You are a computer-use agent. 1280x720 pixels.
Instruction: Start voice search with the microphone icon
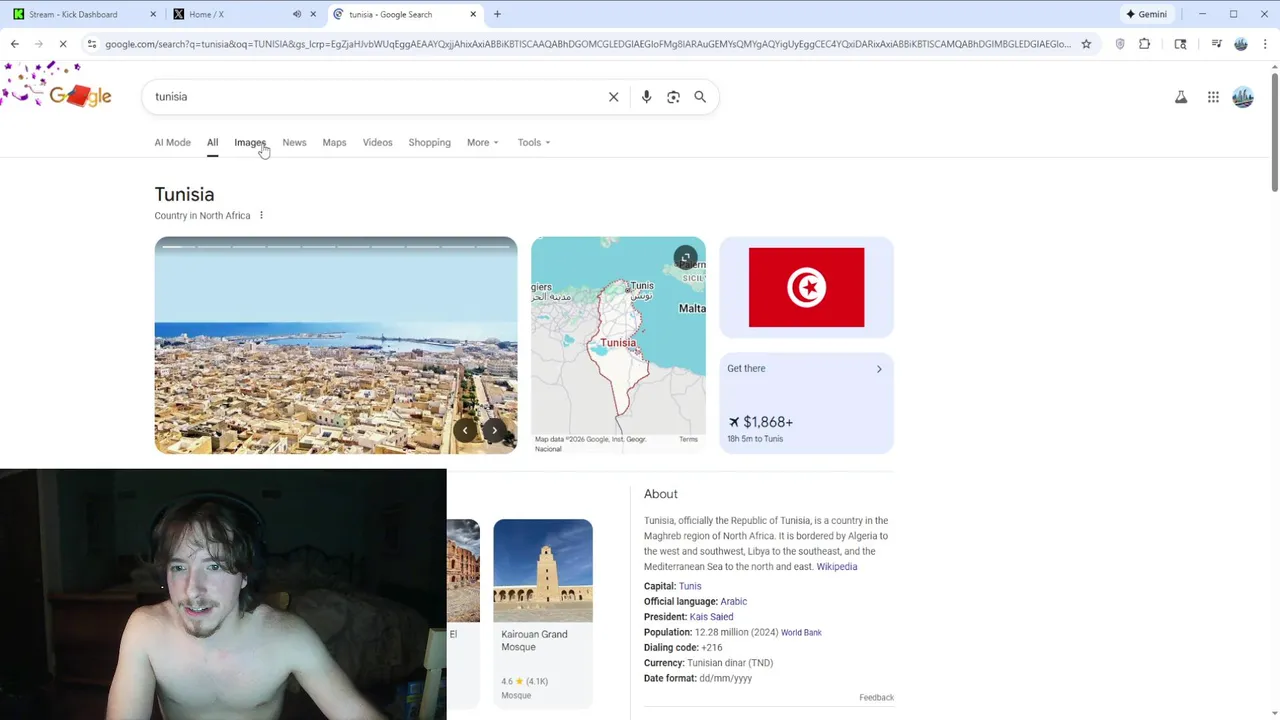(x=646, y=97)
